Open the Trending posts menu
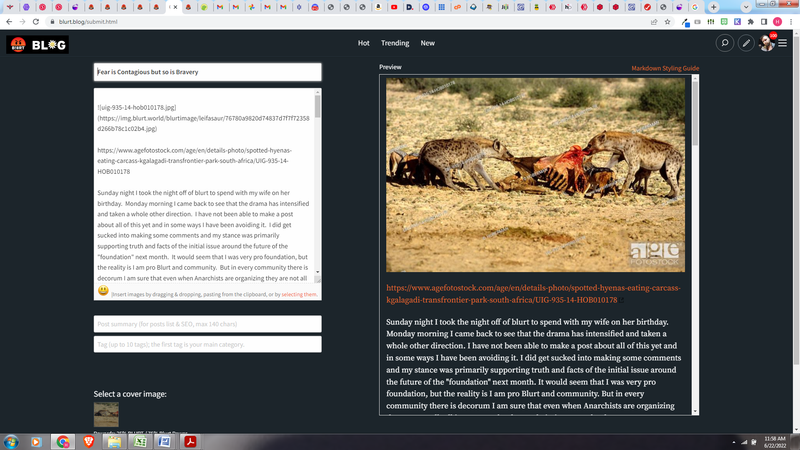800x450 pixels. pyautogui.click(x=395, y=43)
